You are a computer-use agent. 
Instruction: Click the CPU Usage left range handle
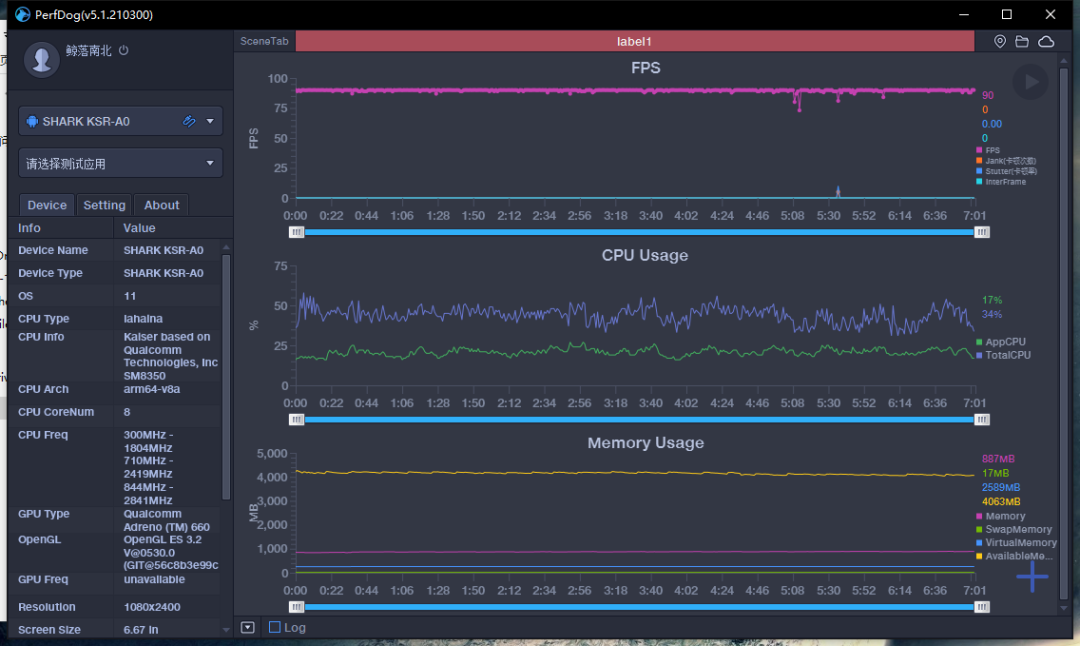click(x=296, y=420)
